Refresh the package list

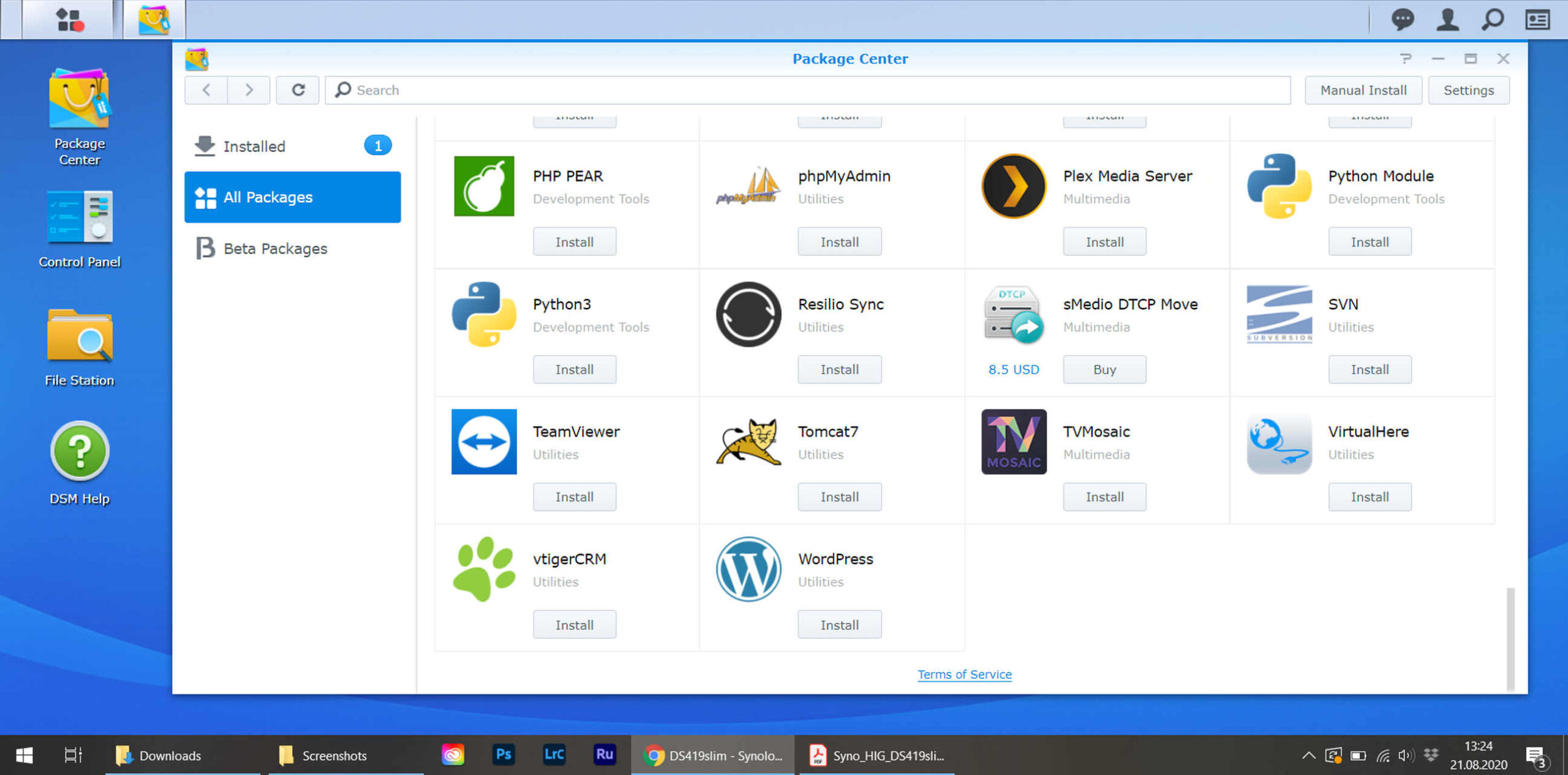[x=298, y=90]
